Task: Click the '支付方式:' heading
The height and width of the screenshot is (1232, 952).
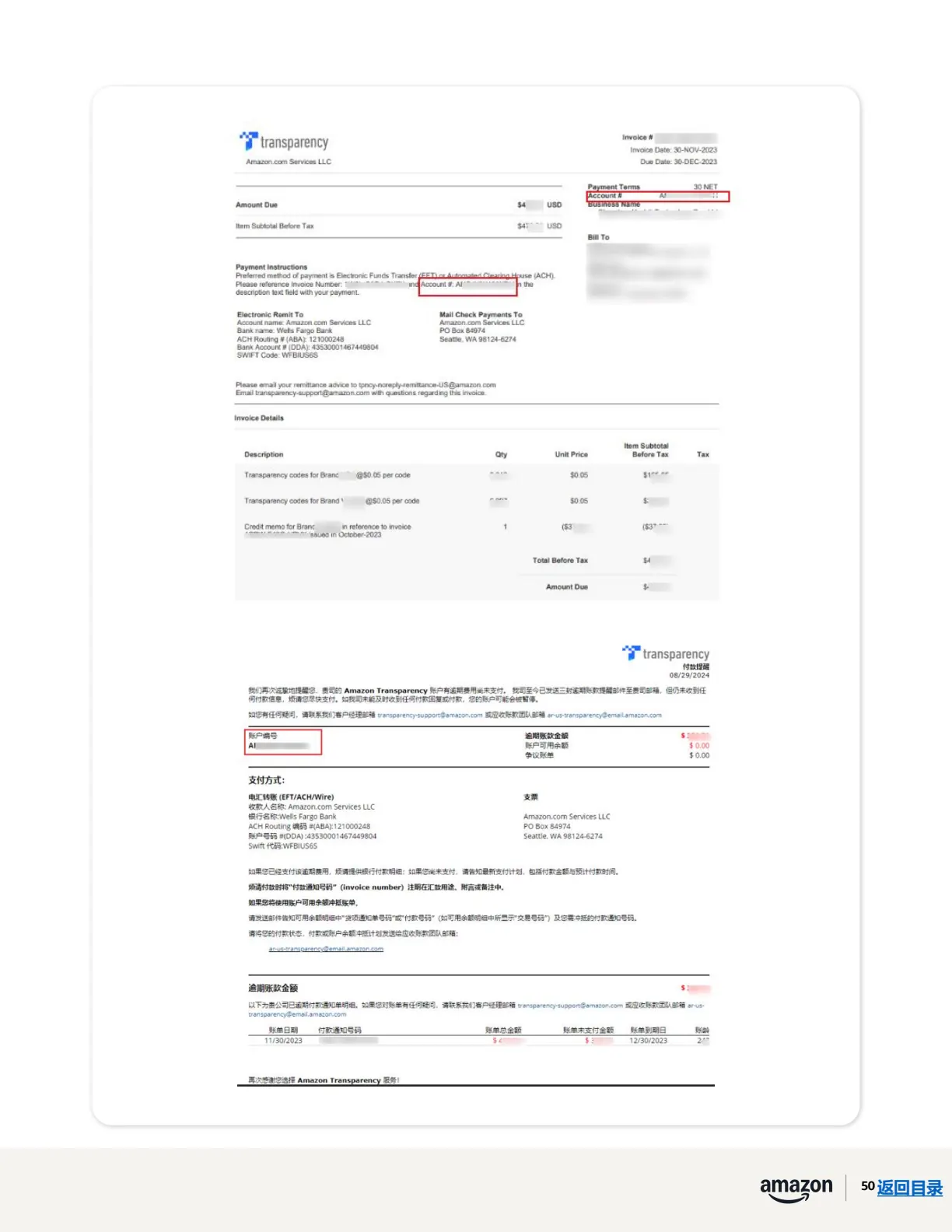Action: (x=267, y=780)
